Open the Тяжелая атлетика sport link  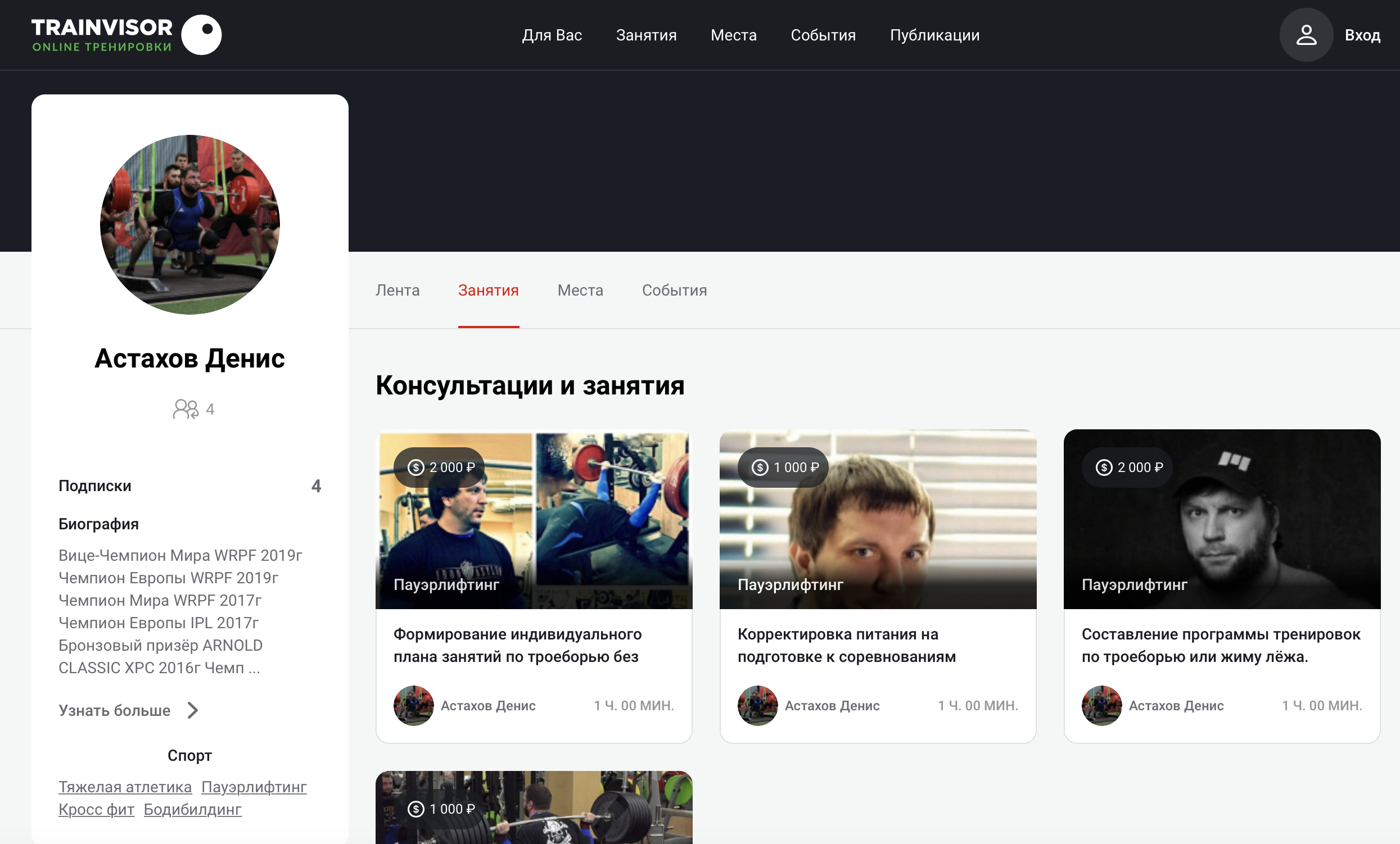tap(125, 787)
